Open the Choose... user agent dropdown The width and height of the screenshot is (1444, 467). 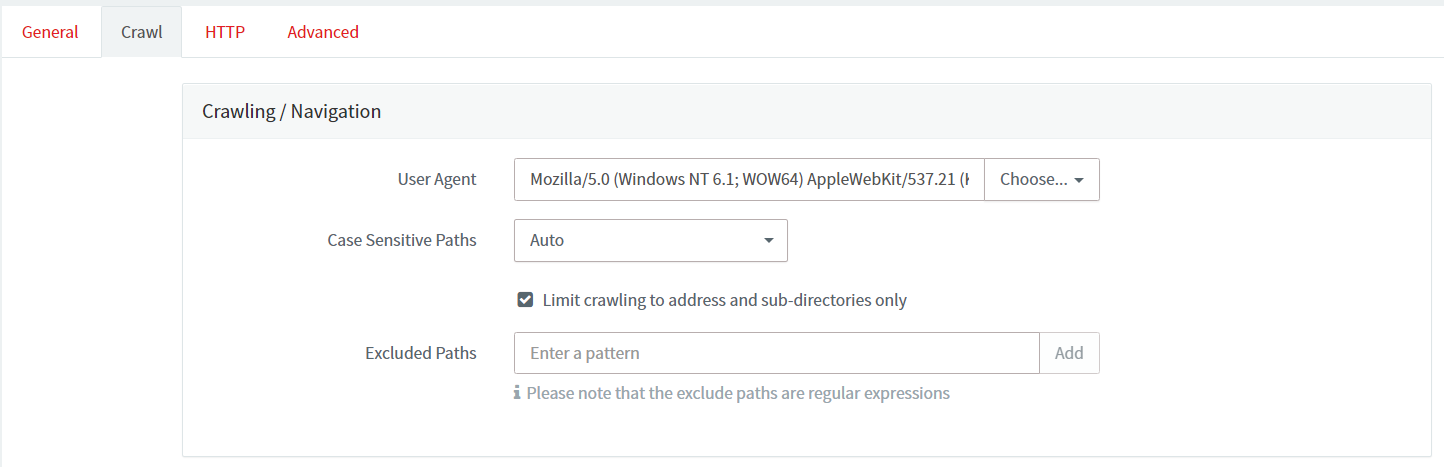coord(1041,180)
